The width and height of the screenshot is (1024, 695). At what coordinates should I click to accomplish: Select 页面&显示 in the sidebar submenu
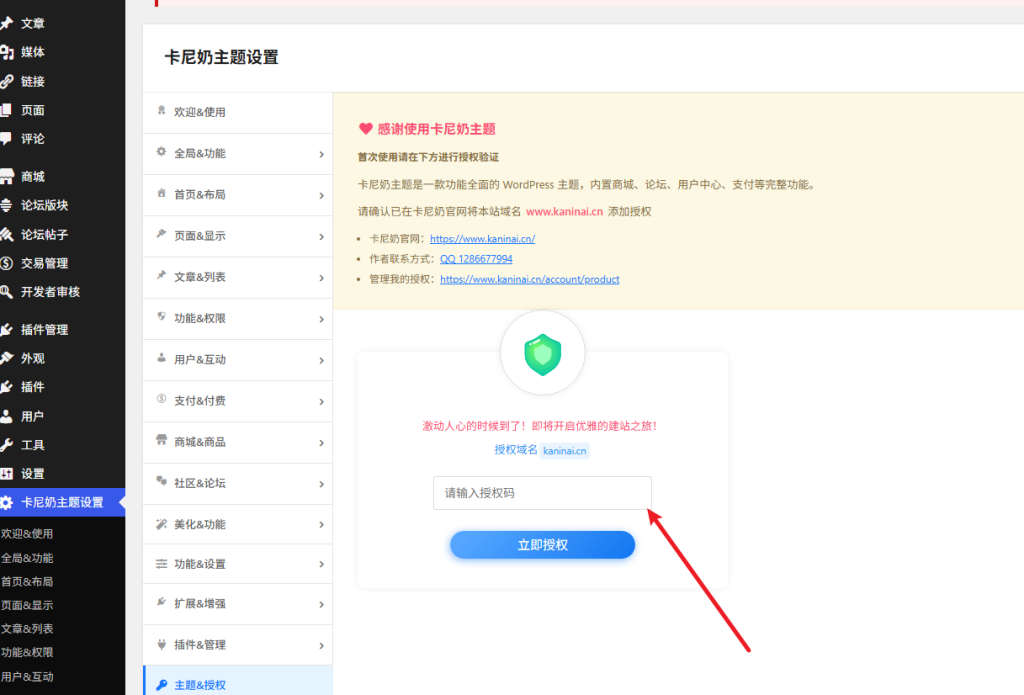[x=27, y=605]
